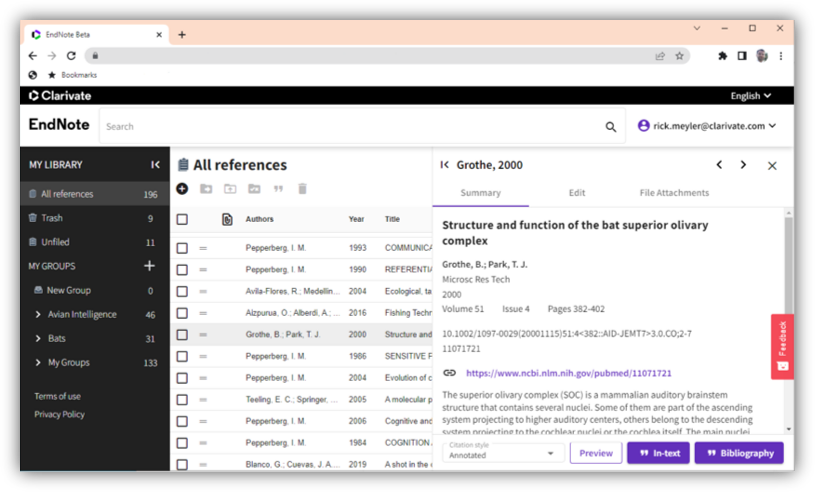
Task: Close the Grothe, 2000 reference panel
Action: pos(772,166)
